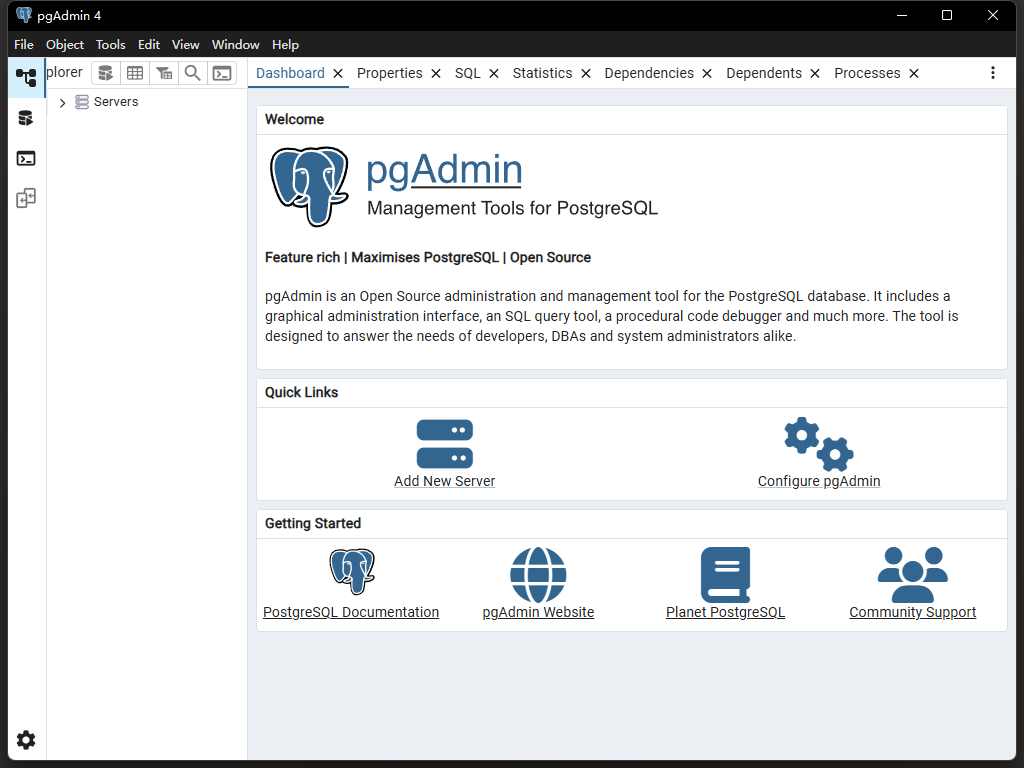1024x768 pixels.
Task: Open the Window menu
Action: point(236,44)
